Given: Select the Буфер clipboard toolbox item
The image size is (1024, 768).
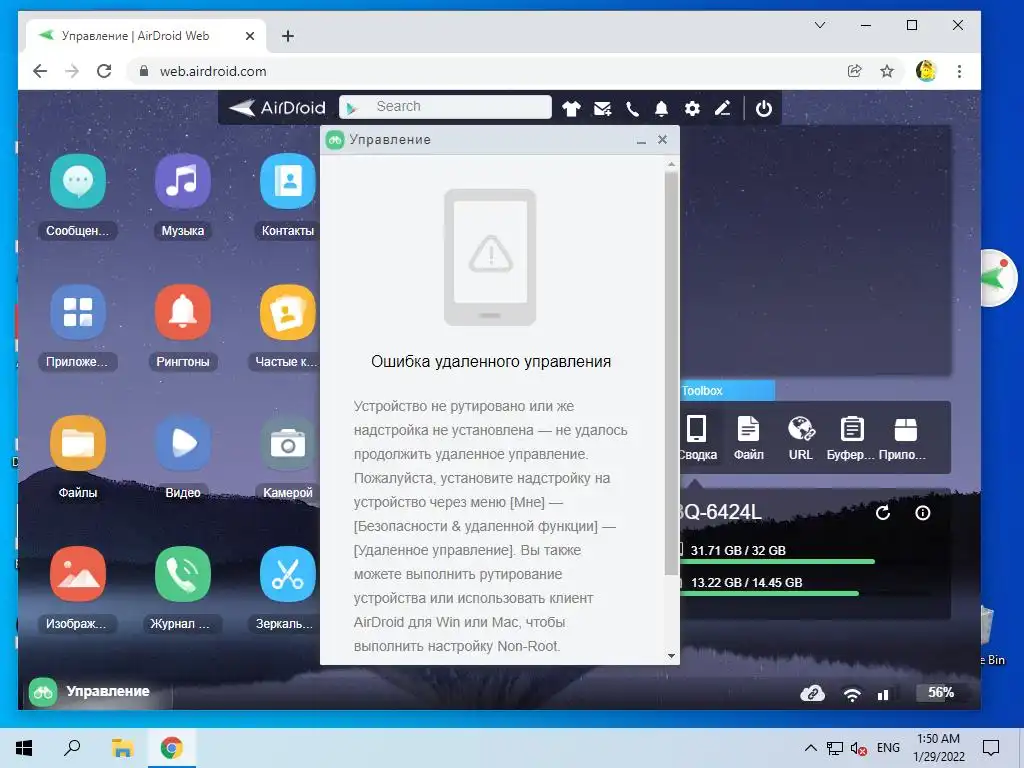Looking at the screenshot, I should pos(852,438).
